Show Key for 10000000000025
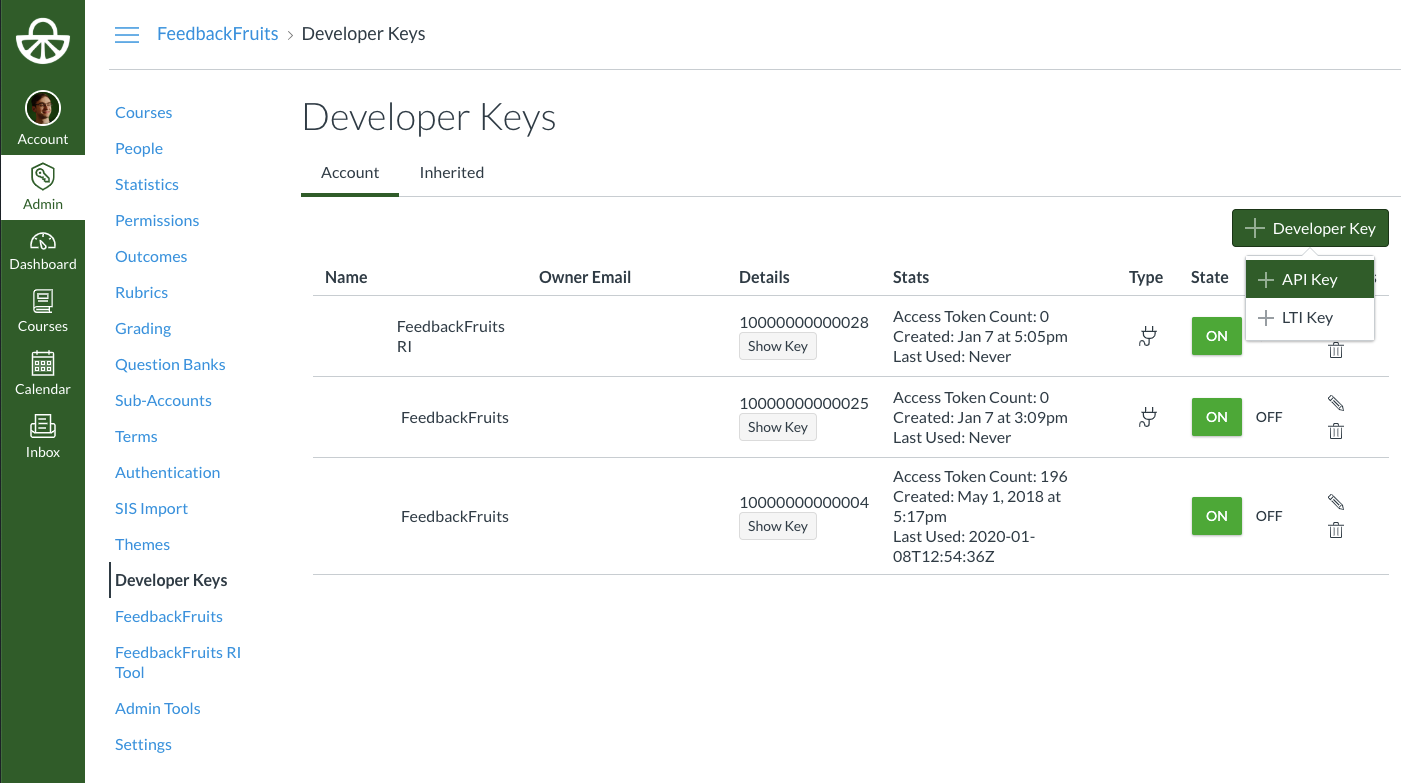1421x783 pixels. coord(778,427)
